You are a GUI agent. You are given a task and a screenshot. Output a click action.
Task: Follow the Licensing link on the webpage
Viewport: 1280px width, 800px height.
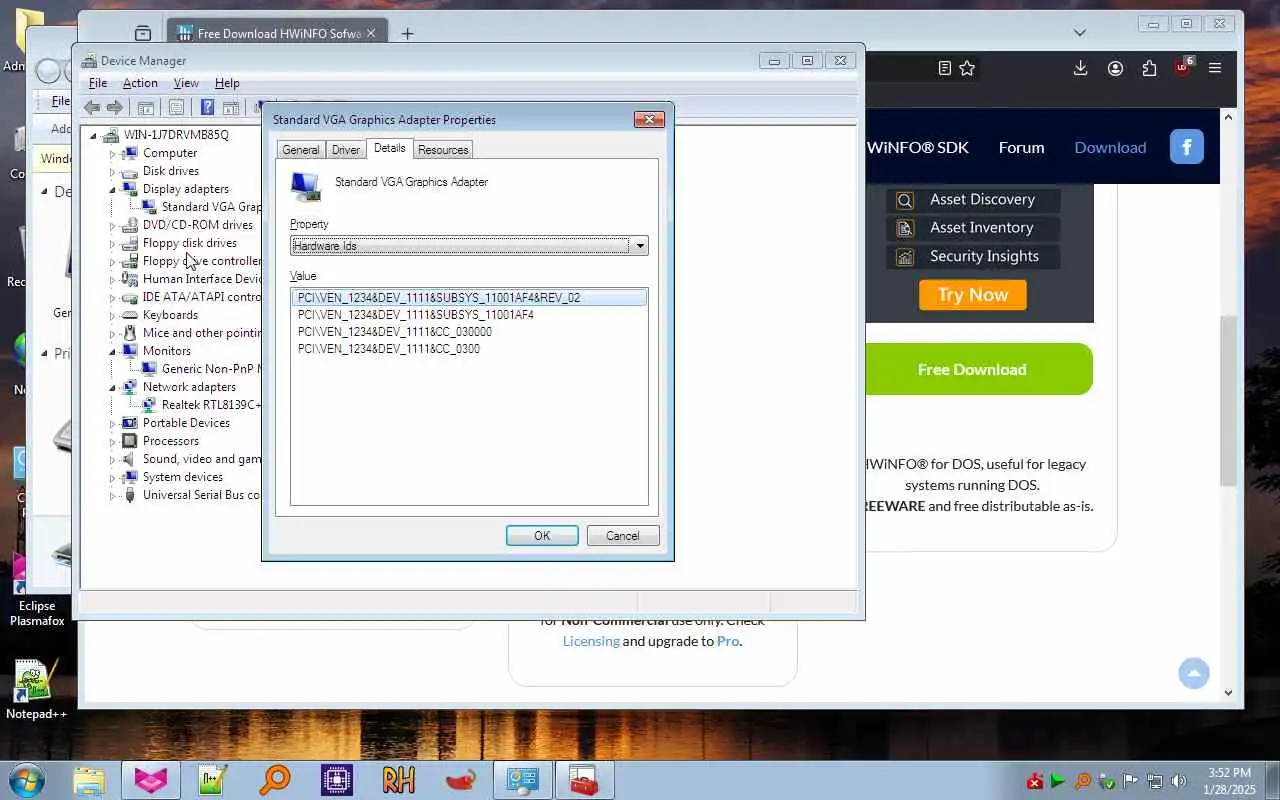pos(591,641)
